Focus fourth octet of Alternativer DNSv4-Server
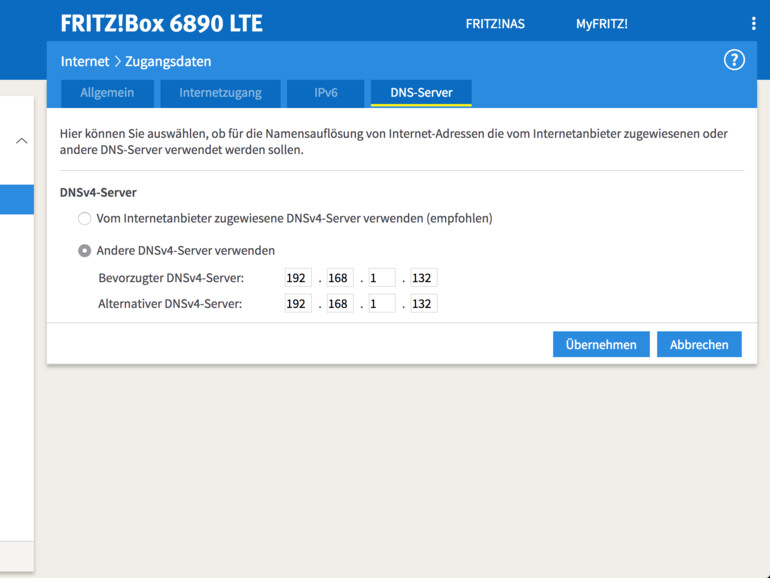This screenshot has width=770, height=578. tap(423, 303)
